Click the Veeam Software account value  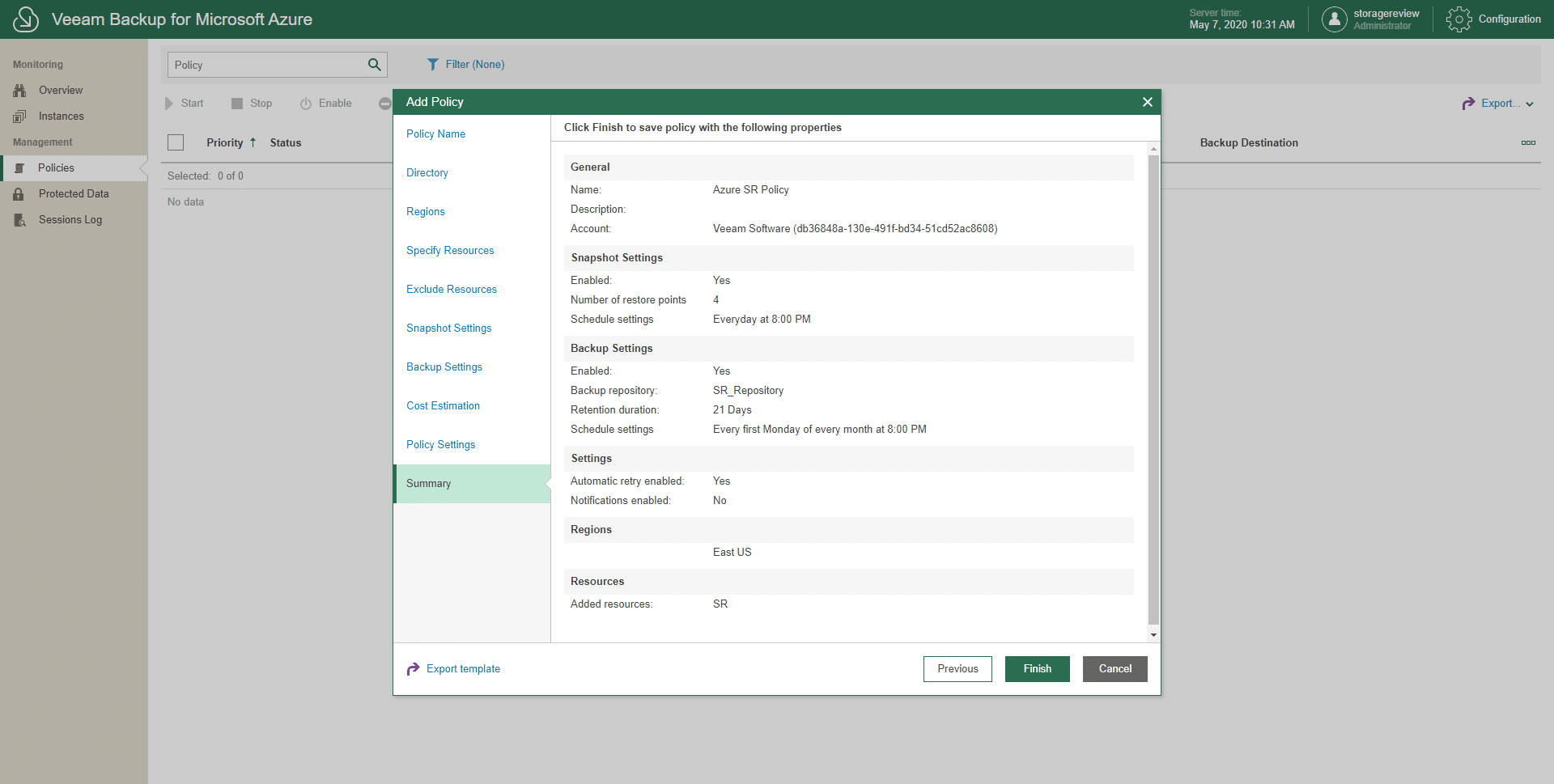pyautogui.click(x=855, y=229)
